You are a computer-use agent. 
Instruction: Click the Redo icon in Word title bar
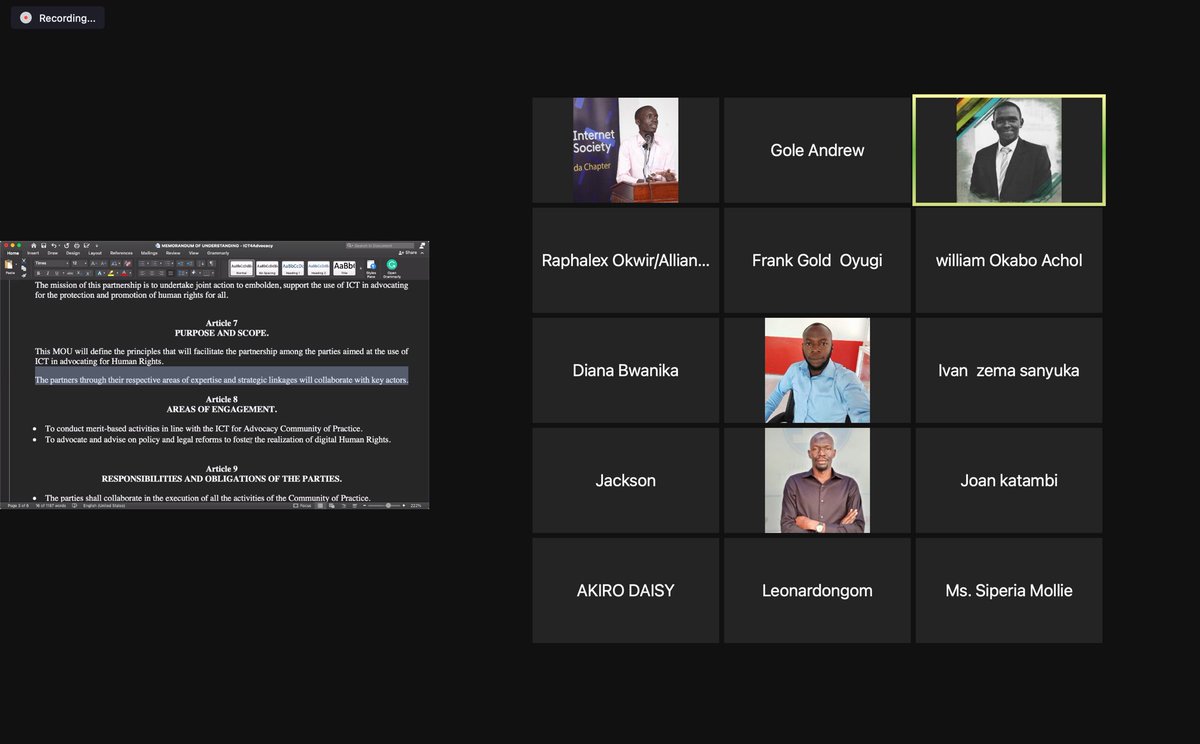[67, 245]
